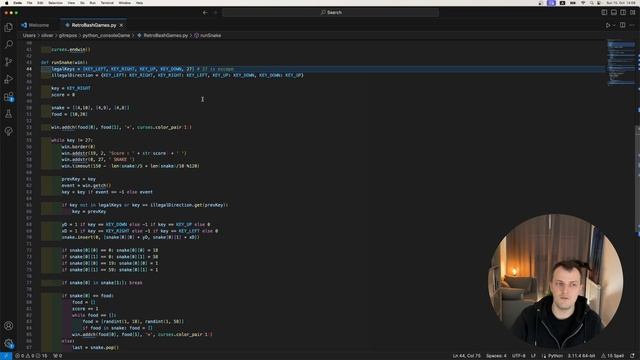Open the editor More Actions ellipsis

pyautogui.click(x=632, y=25)
